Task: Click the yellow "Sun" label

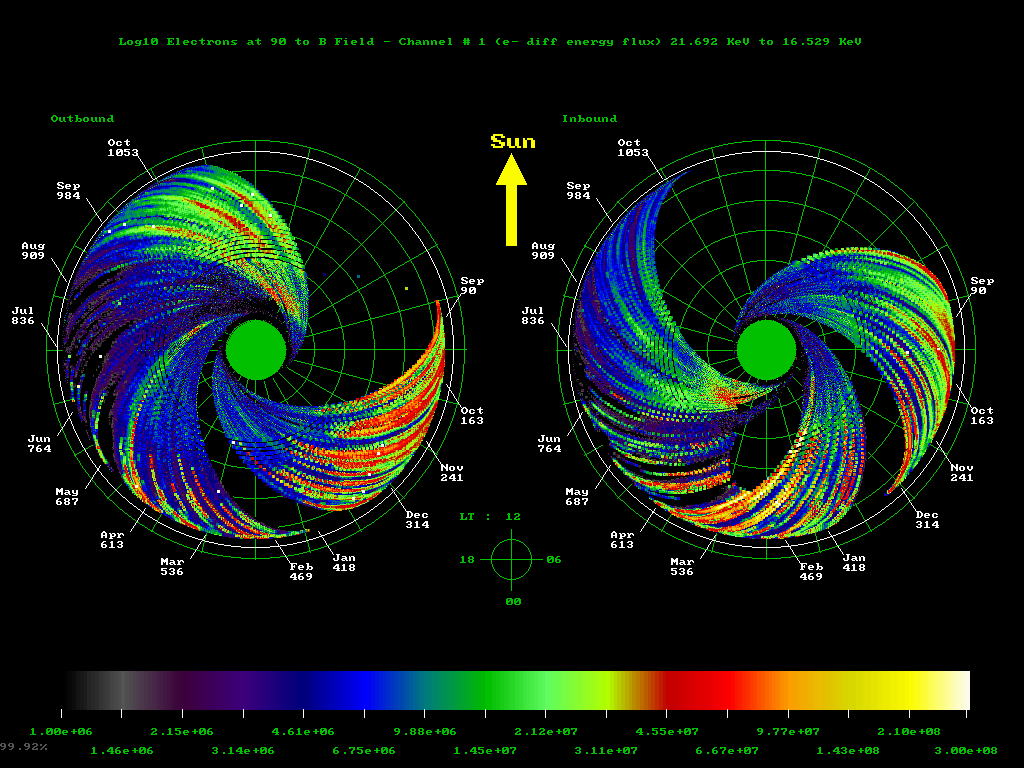Action: (x=512, y=142)
